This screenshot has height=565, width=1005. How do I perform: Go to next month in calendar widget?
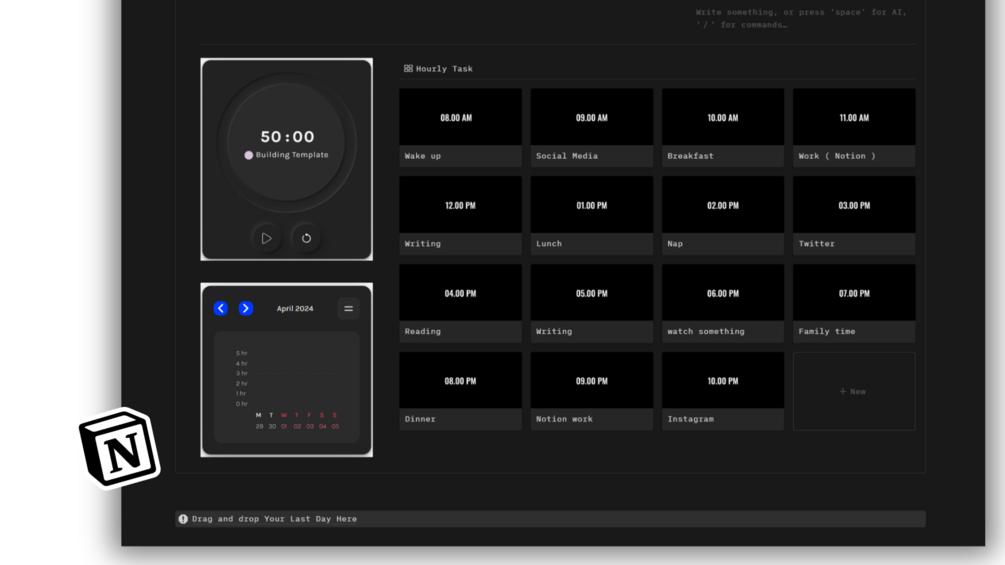245,308
